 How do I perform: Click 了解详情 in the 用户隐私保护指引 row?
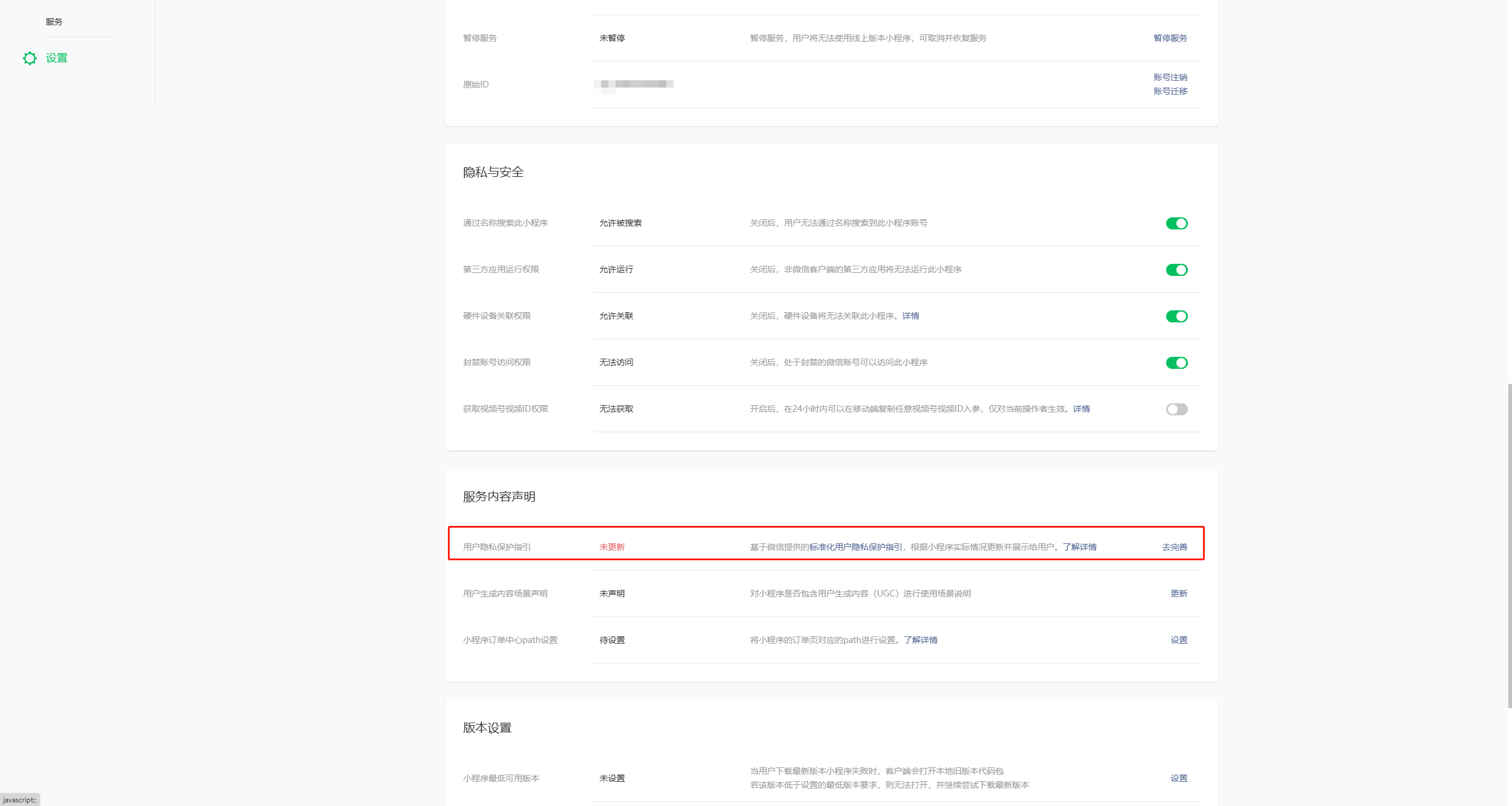[x=1081, y=546]
